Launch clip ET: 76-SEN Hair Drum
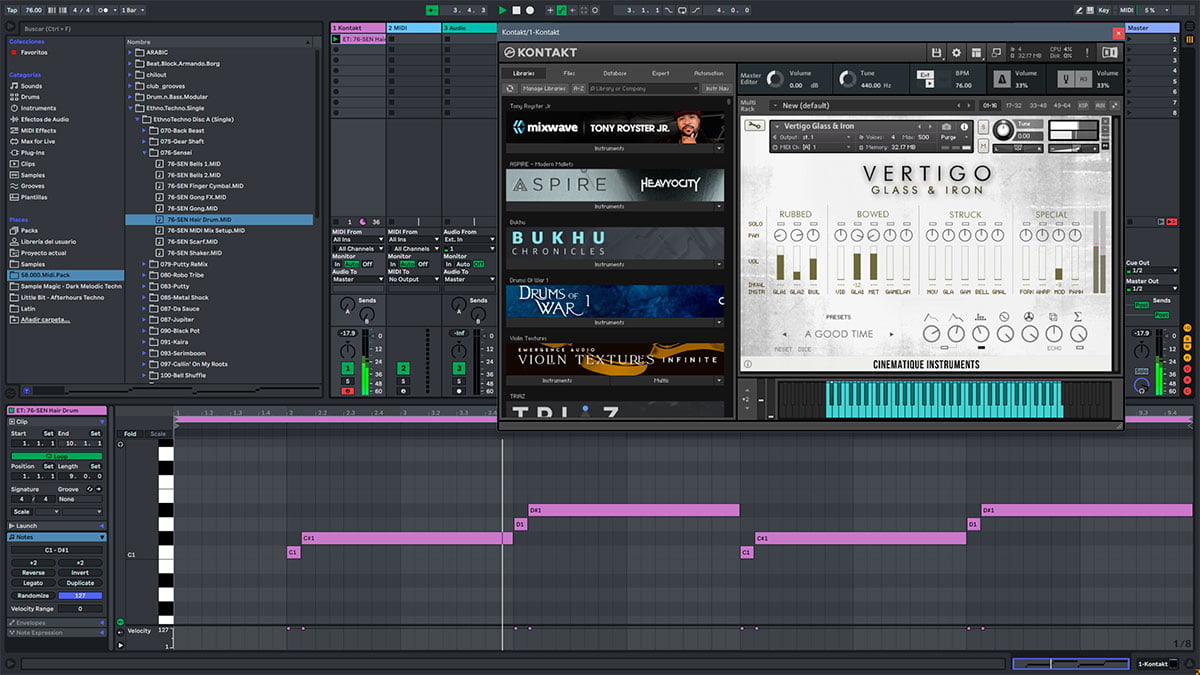The height and width of the screenshot is (675, 1200). tap(336, 38)
